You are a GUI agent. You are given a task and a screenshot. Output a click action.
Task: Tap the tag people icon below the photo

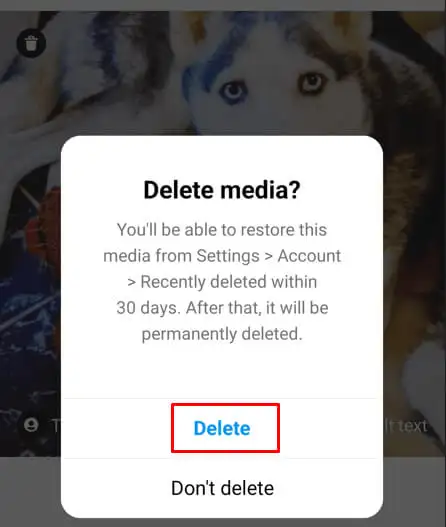point(31,425)
